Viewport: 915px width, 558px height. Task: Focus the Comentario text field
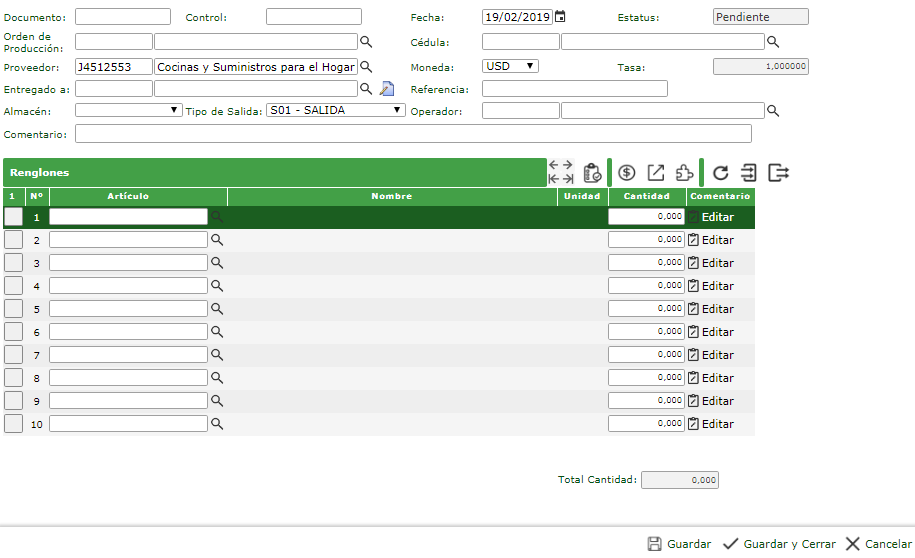coord(413,134)
